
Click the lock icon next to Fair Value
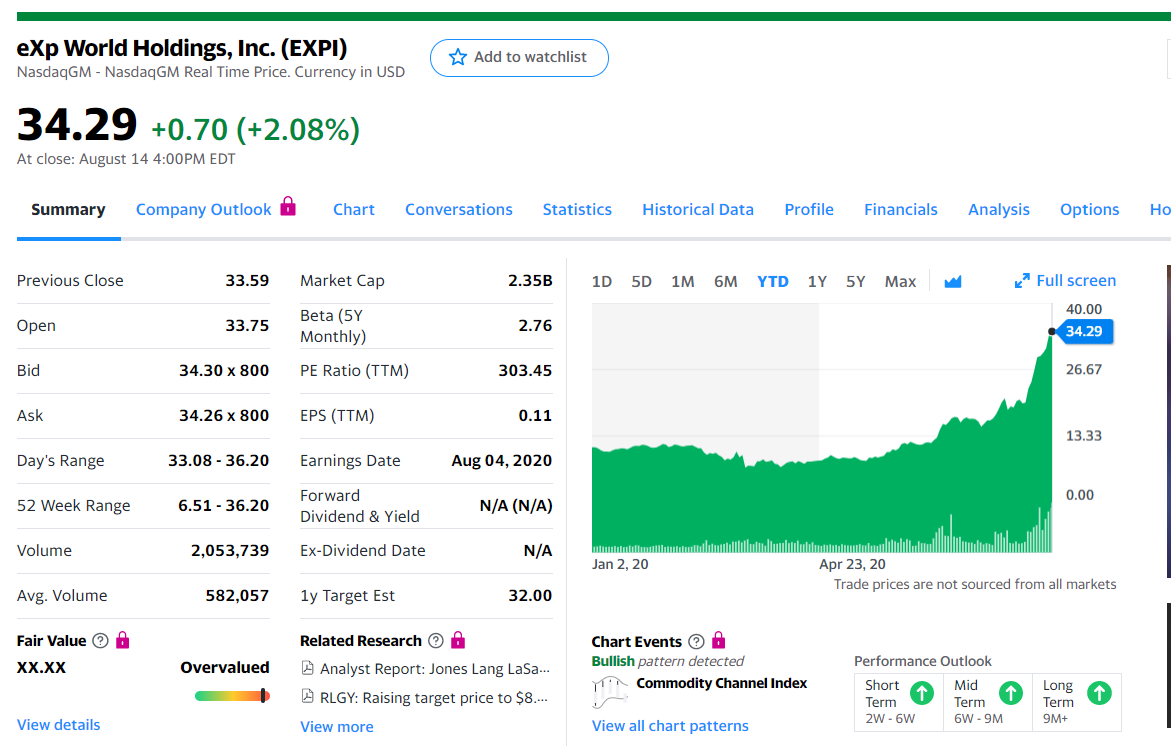122,640
